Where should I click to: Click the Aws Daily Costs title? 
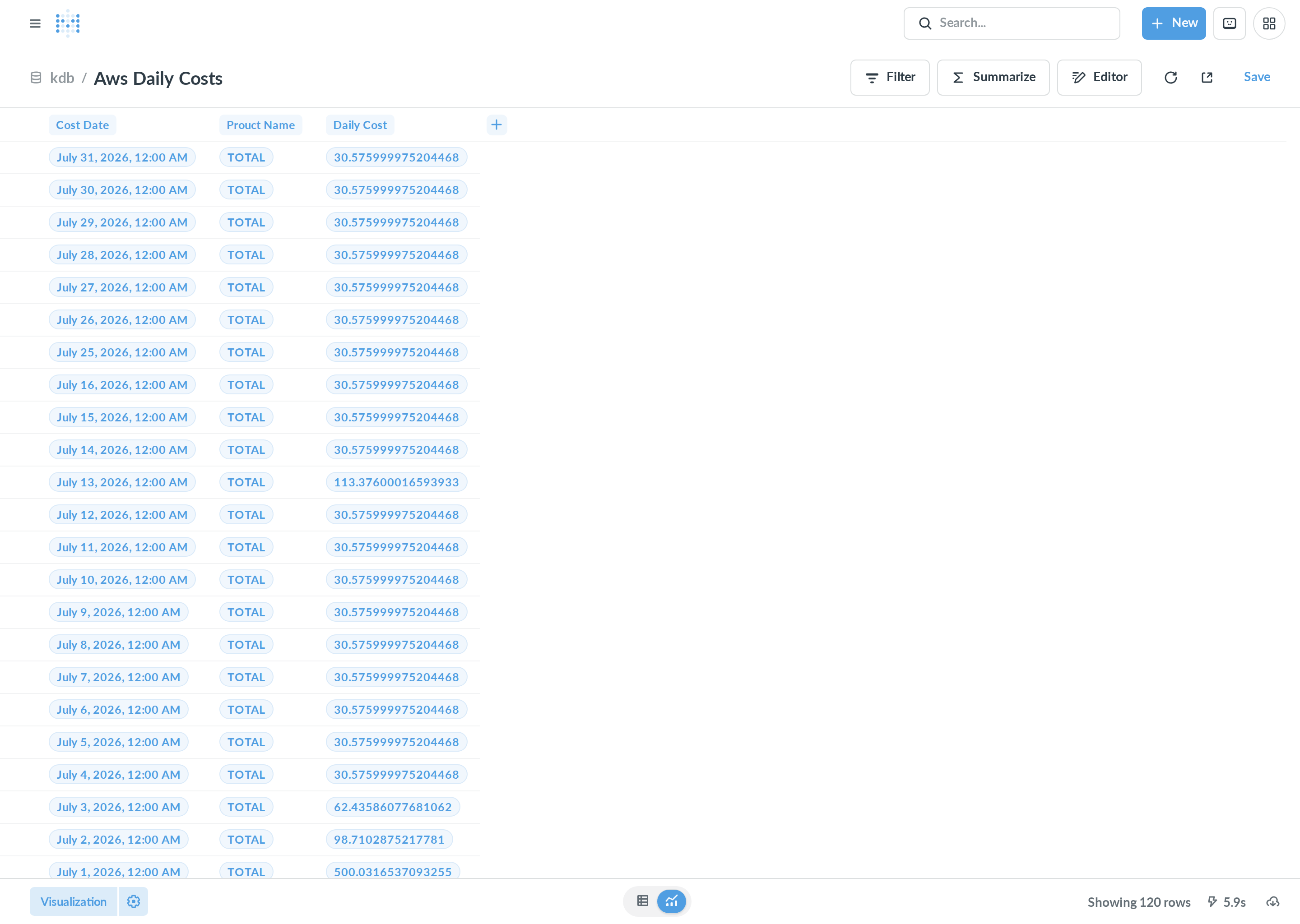click(x=158, y=78)
